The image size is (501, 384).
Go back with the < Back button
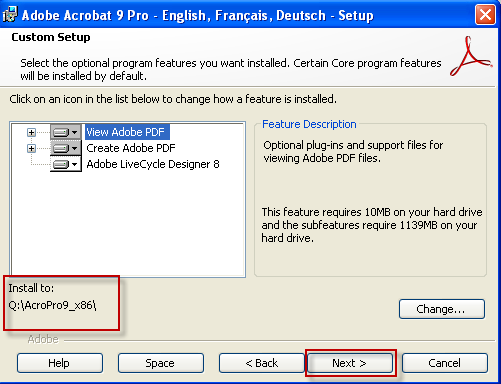coord(262,363)
